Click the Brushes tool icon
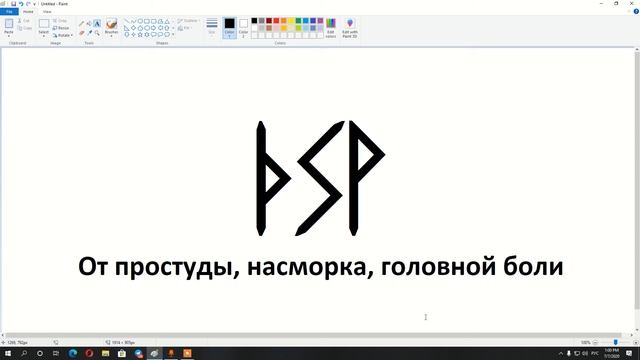The height and width of the screenshot is (360, 640). (111, 24)
